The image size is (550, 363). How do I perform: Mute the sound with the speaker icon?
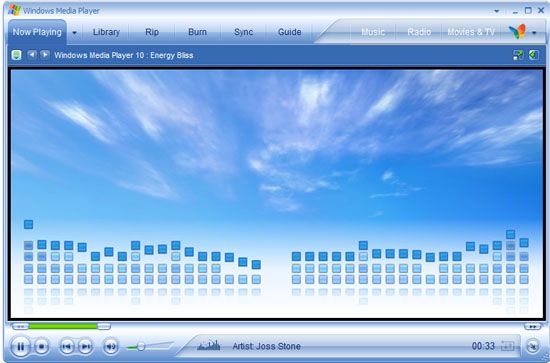[110, 347]
